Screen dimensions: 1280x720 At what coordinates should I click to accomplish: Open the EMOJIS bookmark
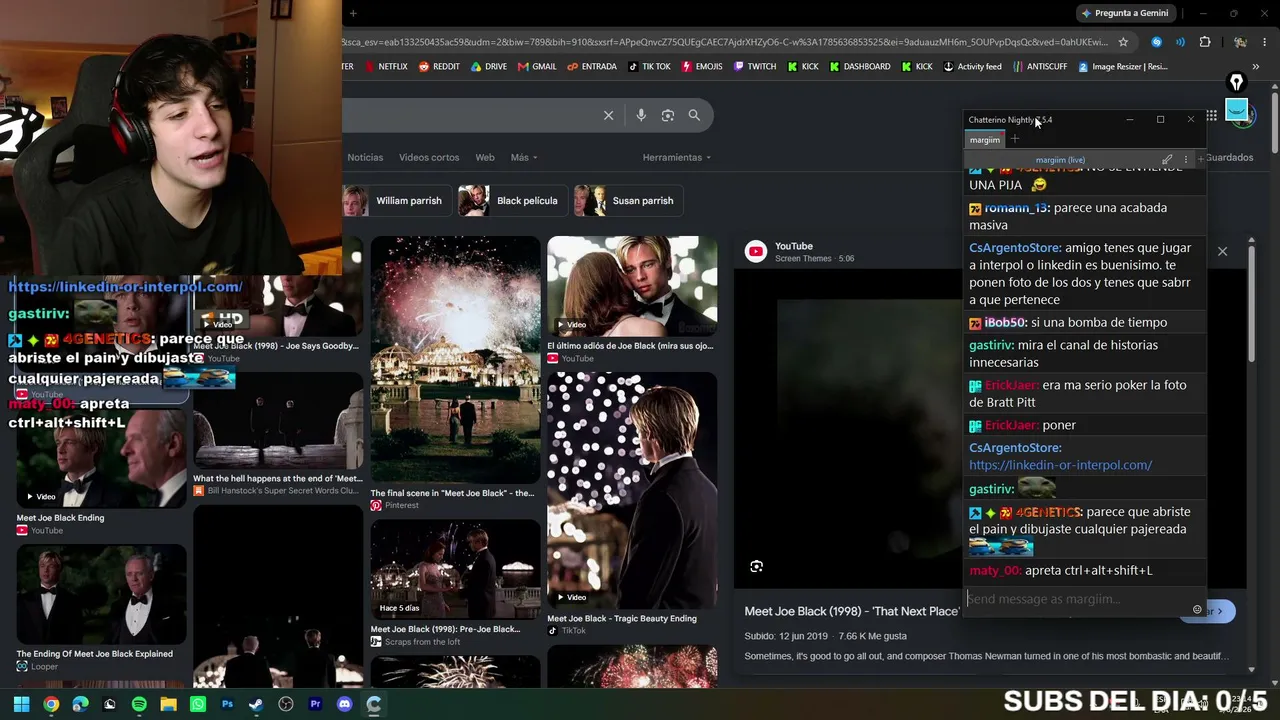tap(701, 67)
